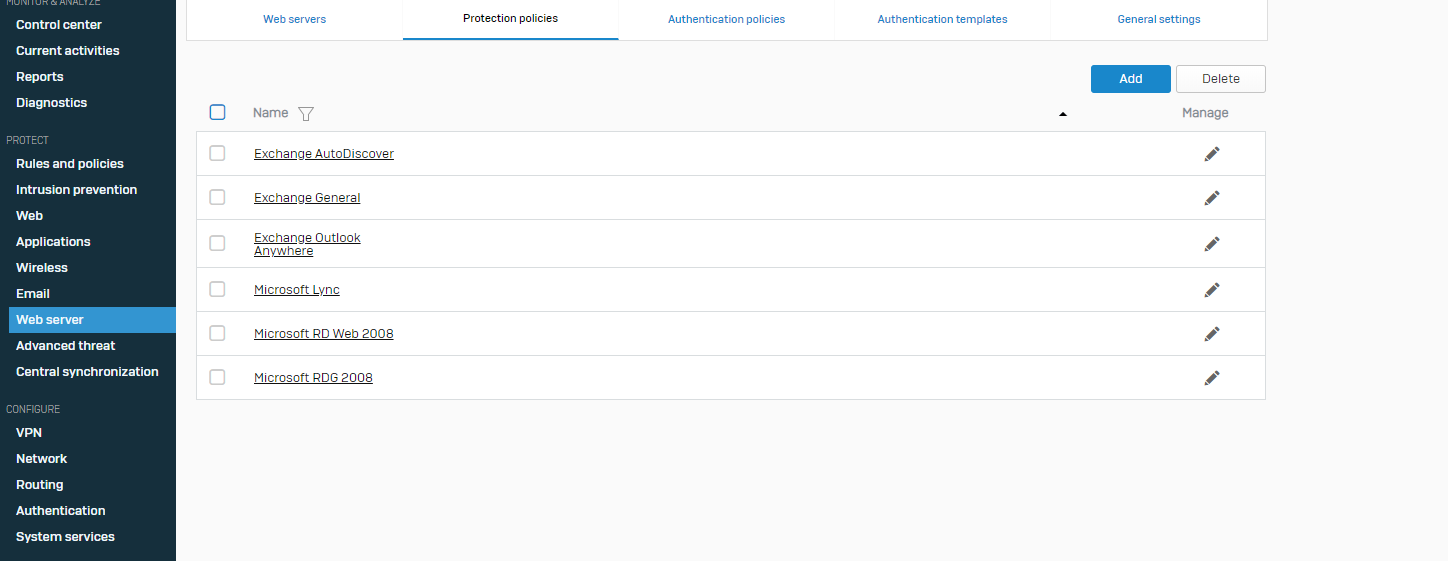Viewport: 1448px width, 561px height.
Task: Select Network in the sidebar
Action: pyautogui.click(x=41, y=458)
